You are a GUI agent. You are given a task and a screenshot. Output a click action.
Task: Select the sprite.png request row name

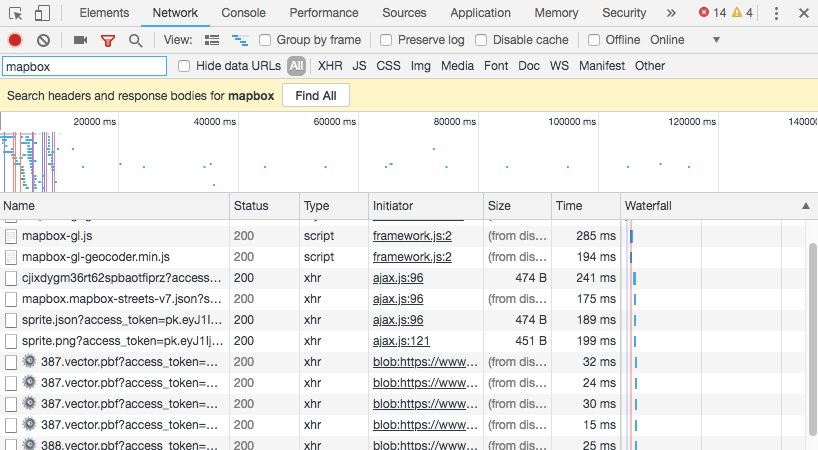coord(123,342)
